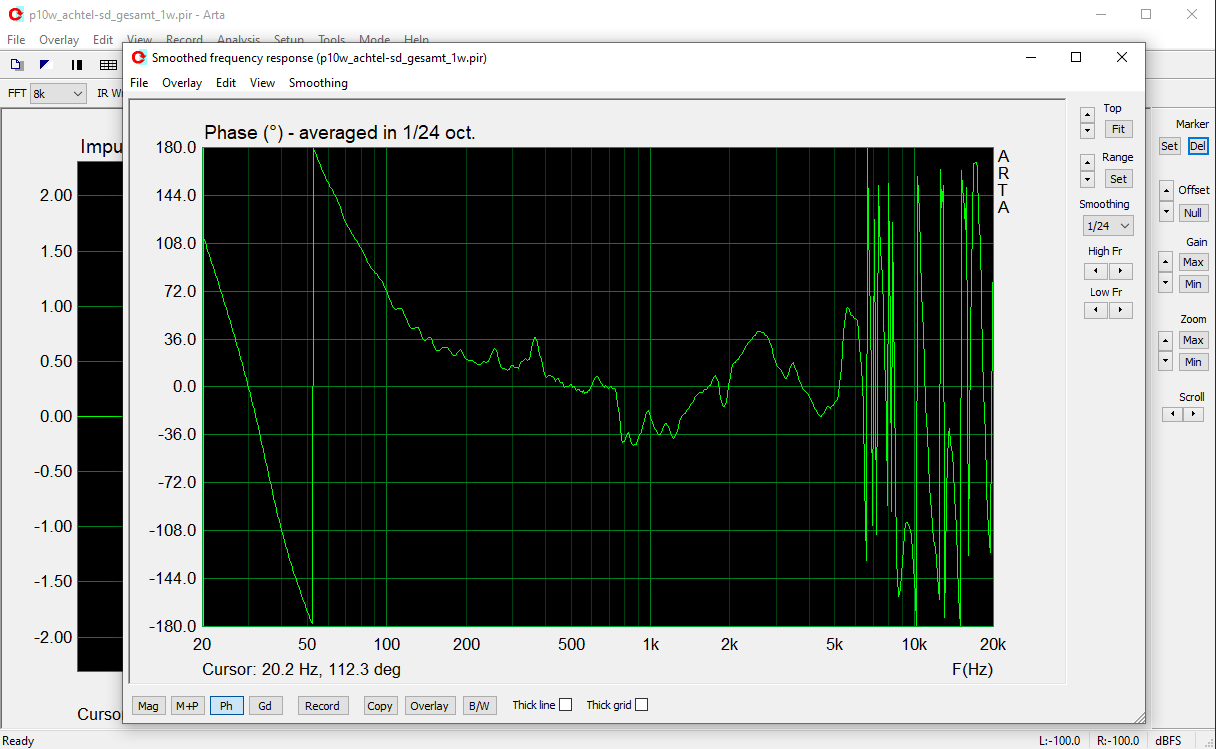Click the B/W color mode button
Image resolution: width=1216 pixels, height=749 pixels.
479,706
